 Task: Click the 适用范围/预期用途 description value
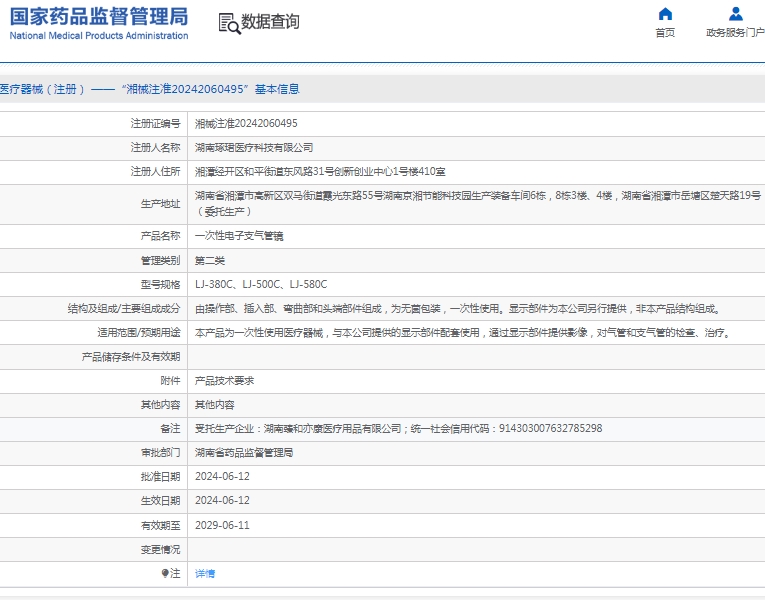(x=463, y=333)
